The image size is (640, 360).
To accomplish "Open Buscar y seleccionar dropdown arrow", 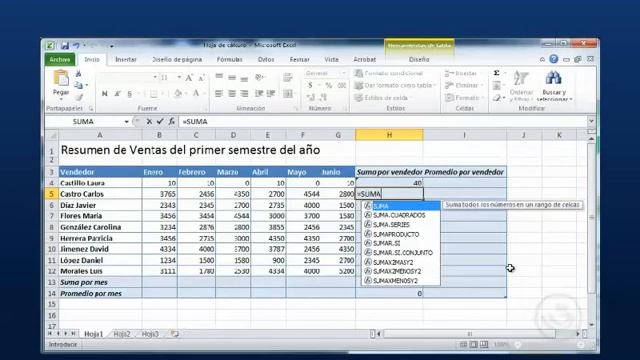I will 571,99.
